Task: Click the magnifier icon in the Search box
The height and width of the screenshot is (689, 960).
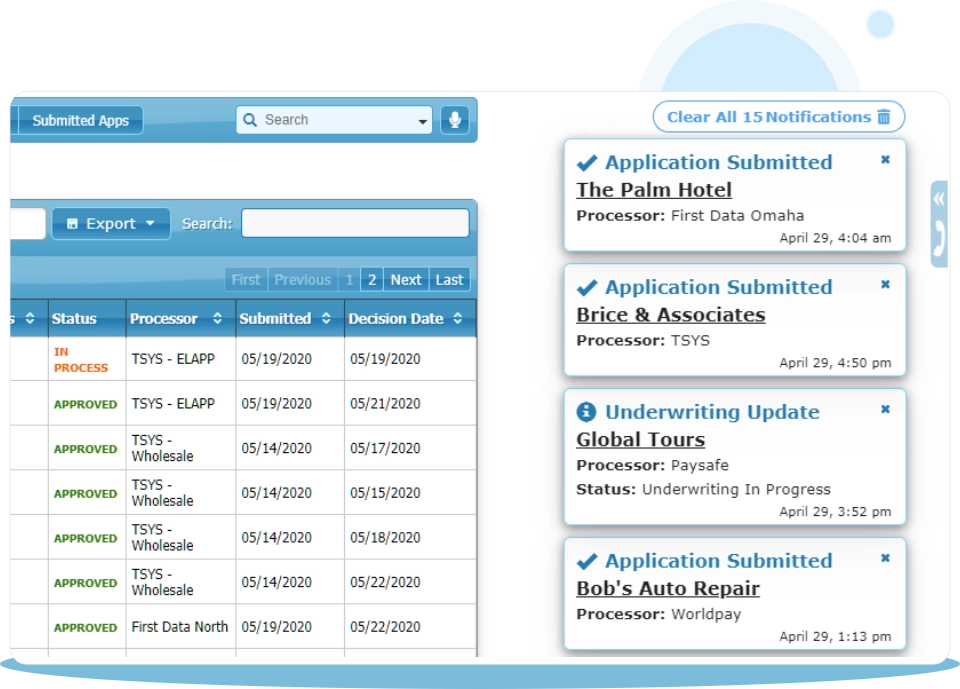Action: point(250,120)
